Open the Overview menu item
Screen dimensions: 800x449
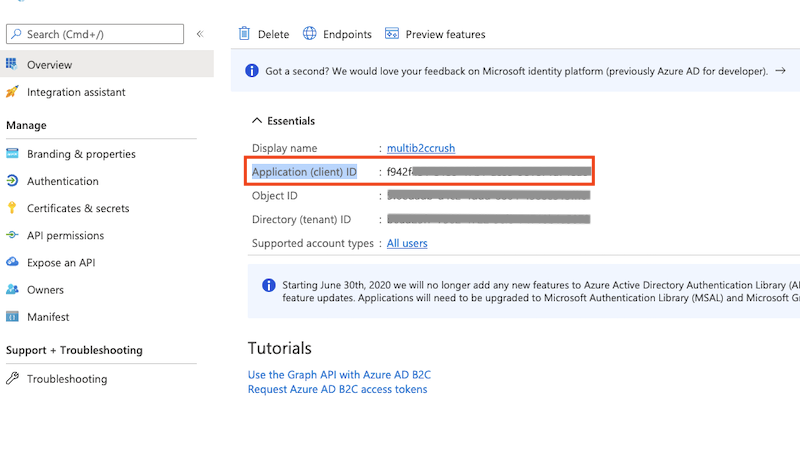pos(107,64)
